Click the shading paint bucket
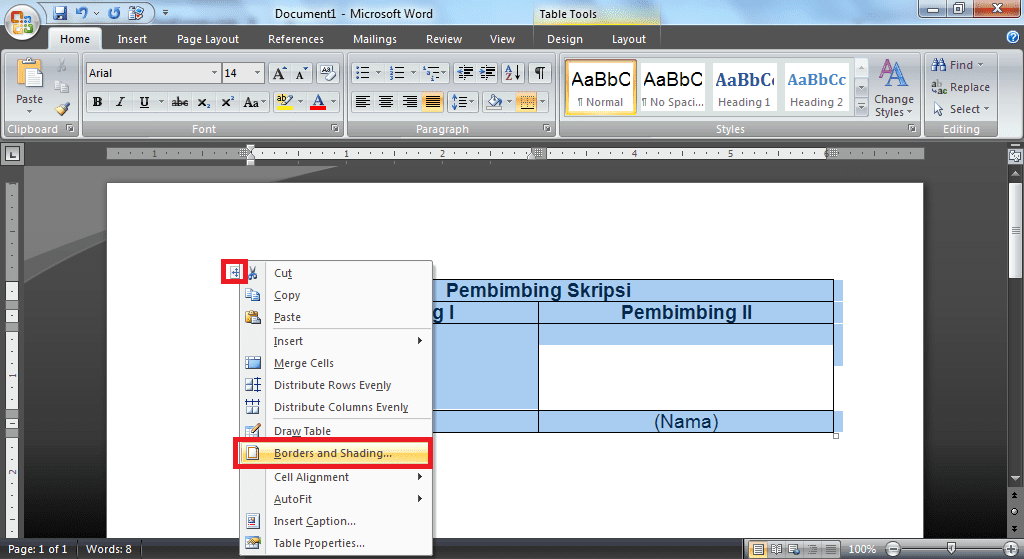The width and height of the screenshot is (1024, 559). click(x=494, y=102)
